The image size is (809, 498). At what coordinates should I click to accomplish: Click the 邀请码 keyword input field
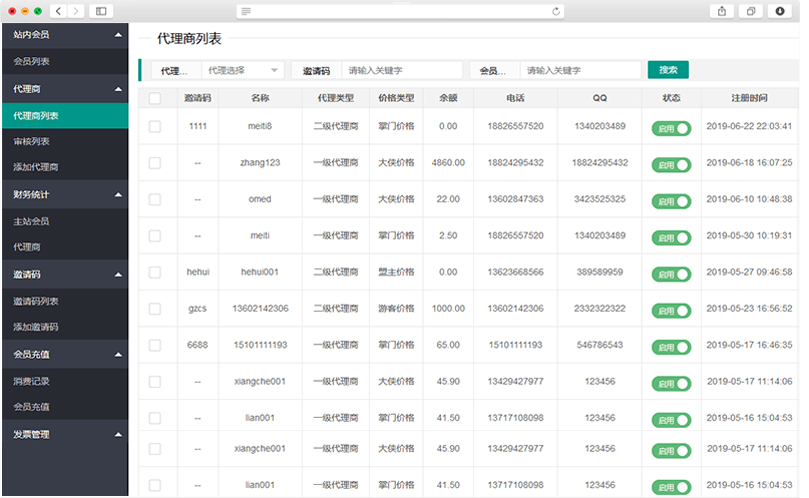(400, 70)
